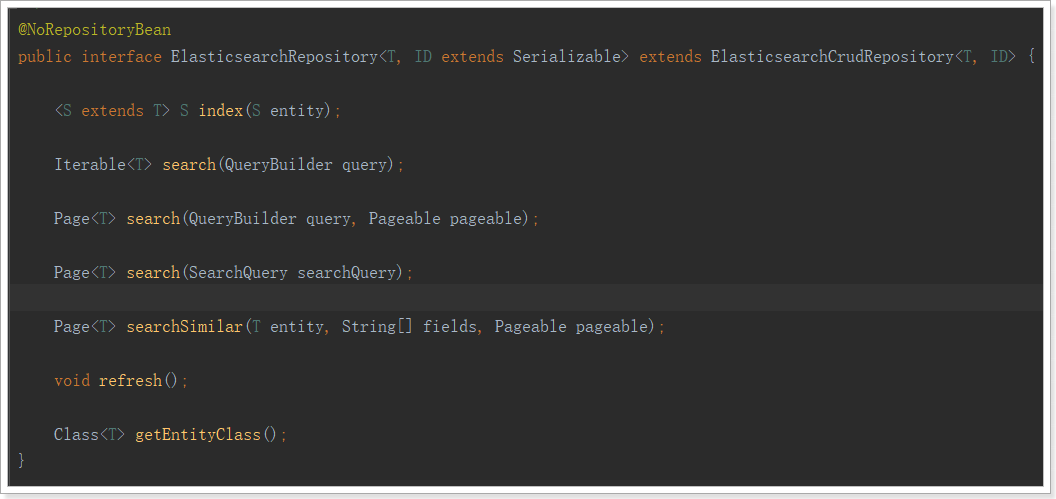Viewport: 1056px width, 499px height.
Task: Click the String[] fields parameter
Action: click(x=409, y=327)
